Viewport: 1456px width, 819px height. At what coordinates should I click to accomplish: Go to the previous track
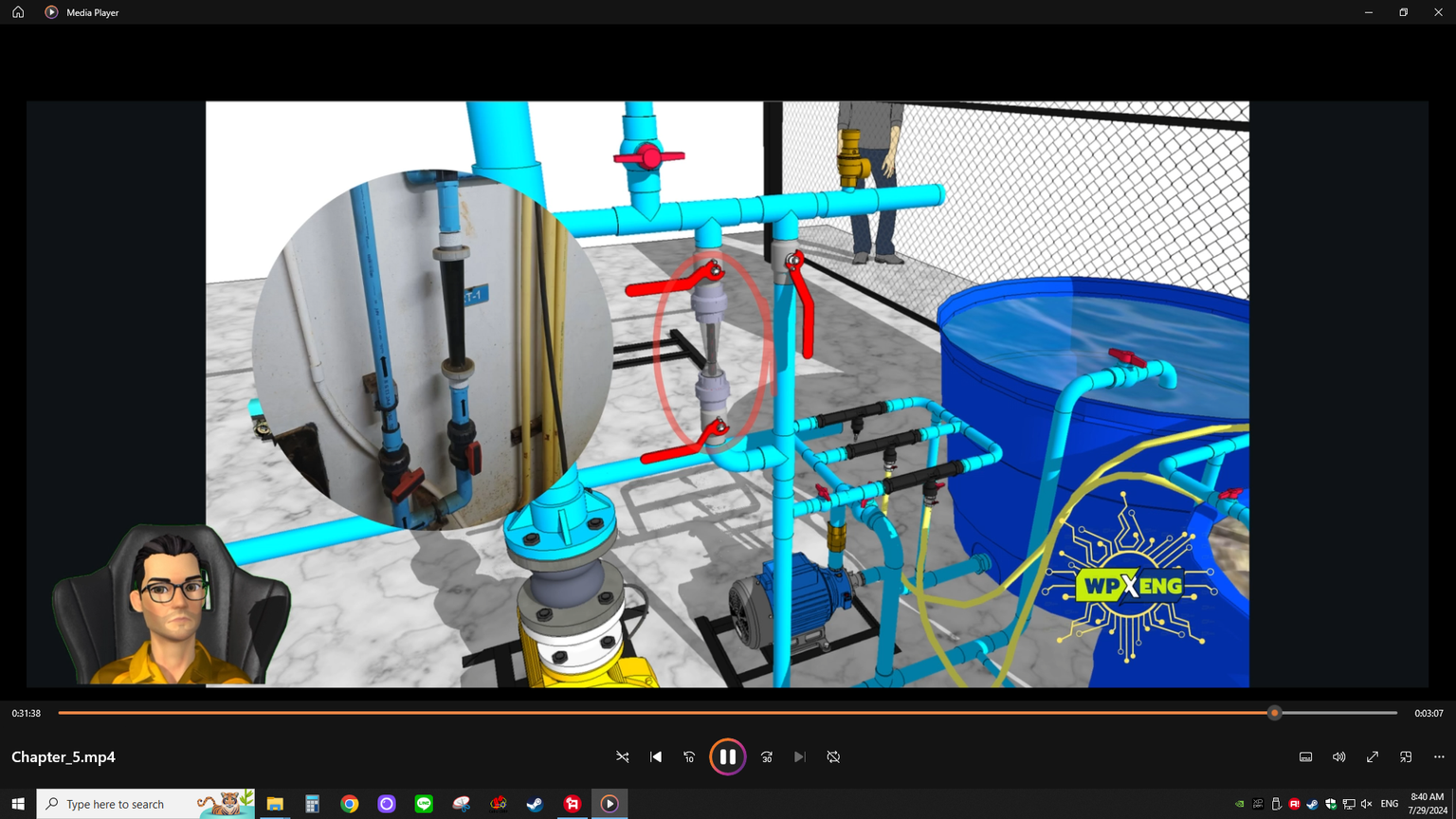point(656,756)
